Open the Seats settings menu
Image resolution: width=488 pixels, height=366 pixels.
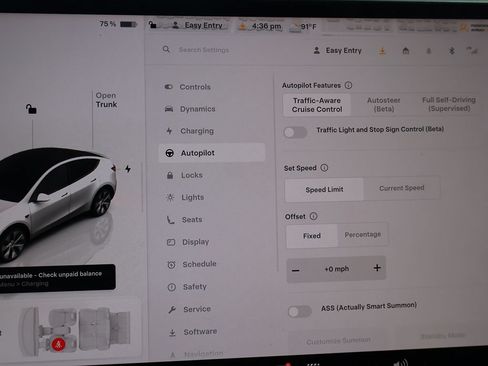pyautogui.click(x=192, y=220)
